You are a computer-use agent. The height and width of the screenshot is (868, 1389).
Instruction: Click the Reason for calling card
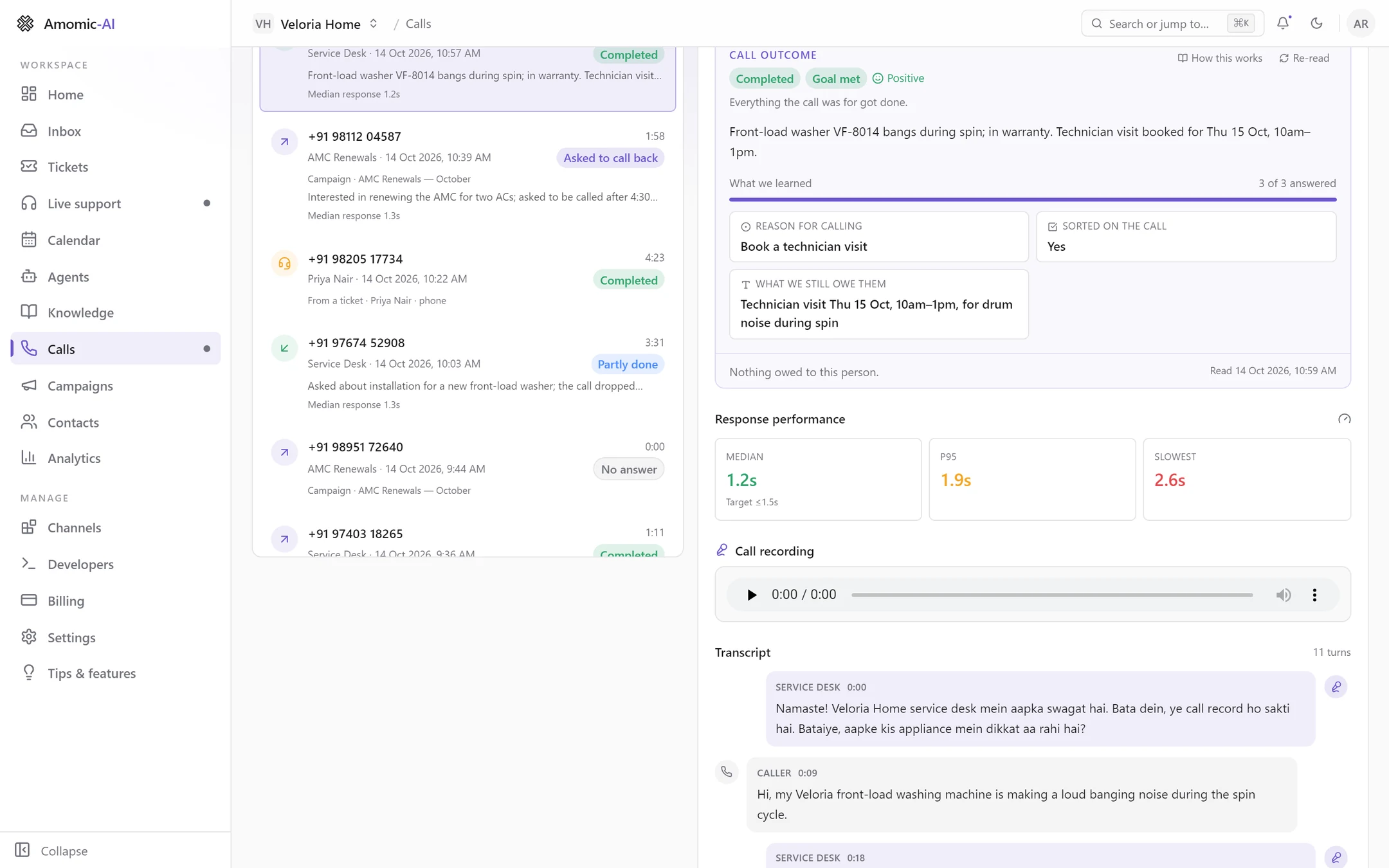point(878,237)
